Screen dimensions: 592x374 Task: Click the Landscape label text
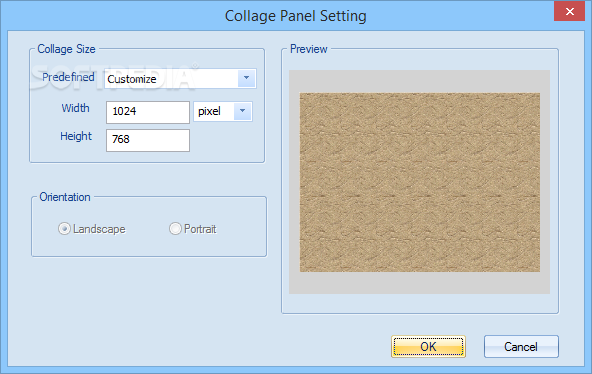(99, 229)
